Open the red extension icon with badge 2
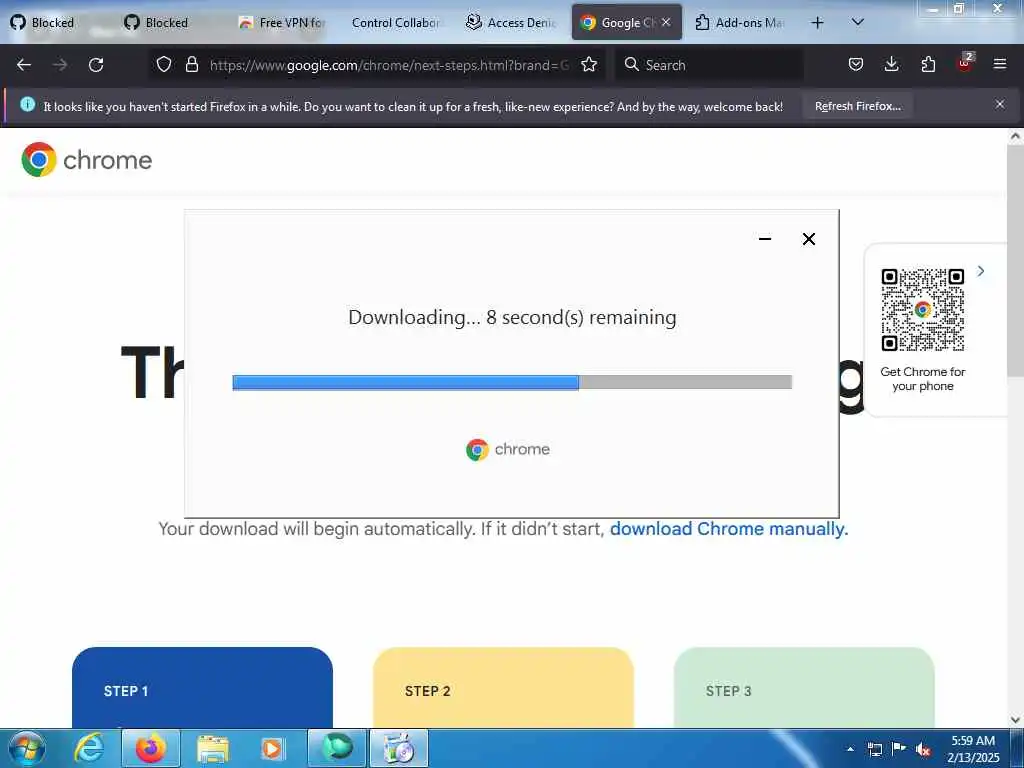 click(965, 63)
